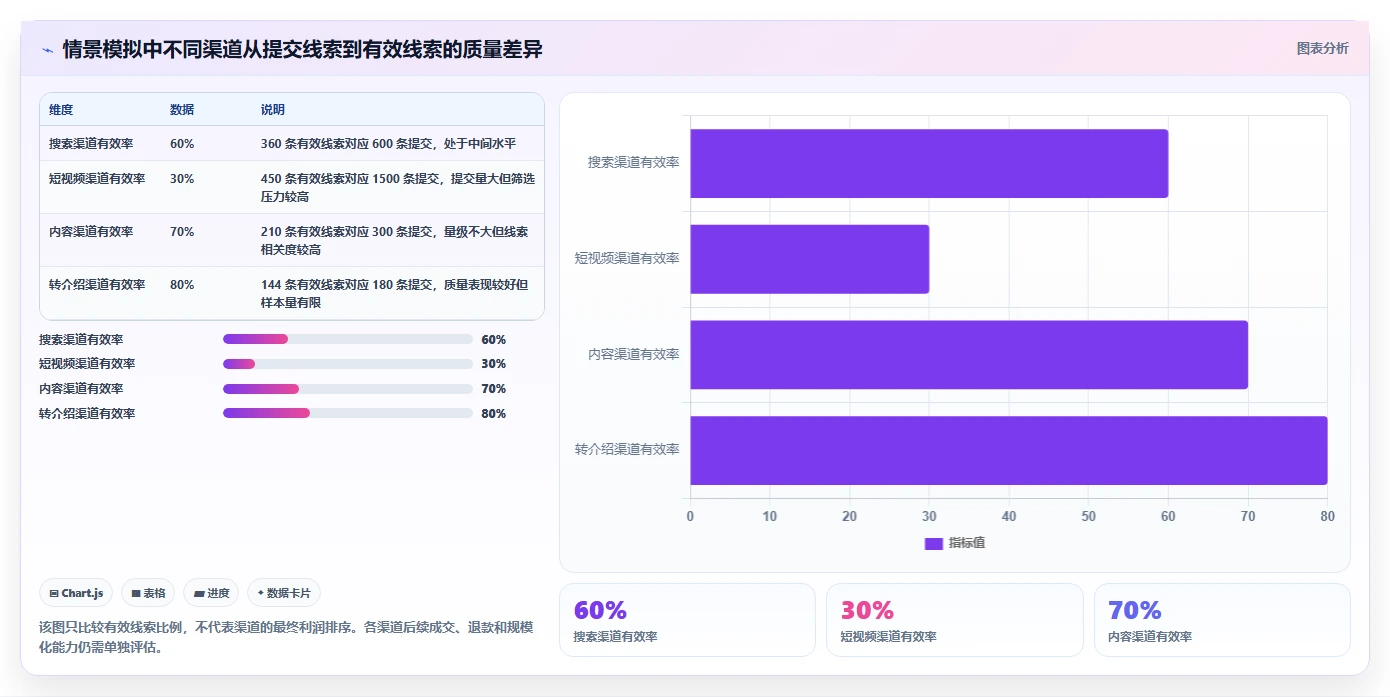Click the footnote paragraph starting 该图只比较
This screenshot has width=1390, height=697.
pos(286,637)
